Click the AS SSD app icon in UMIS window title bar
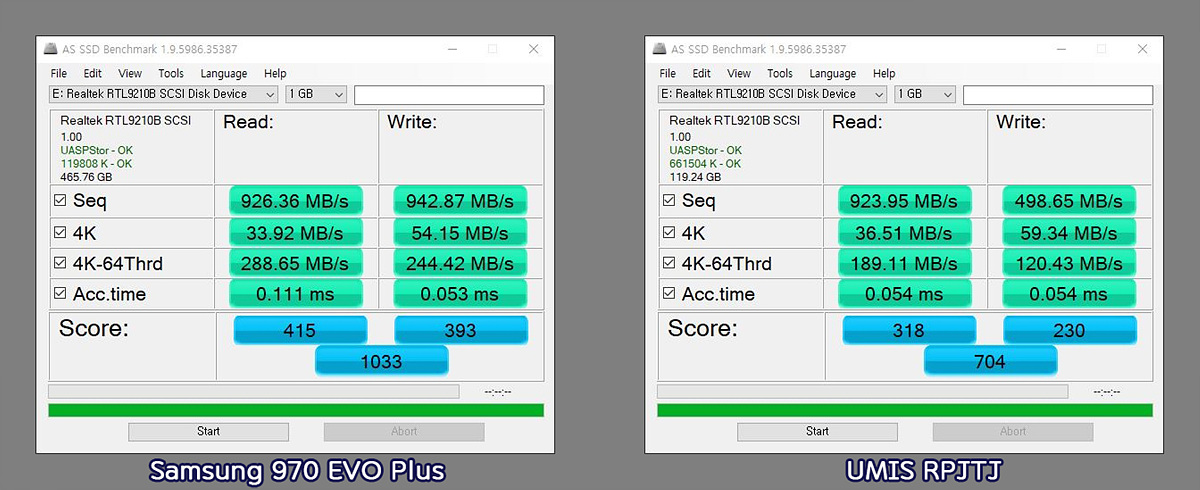The width and height of the screenshot is (1200, 490). (x=659, y=49)
